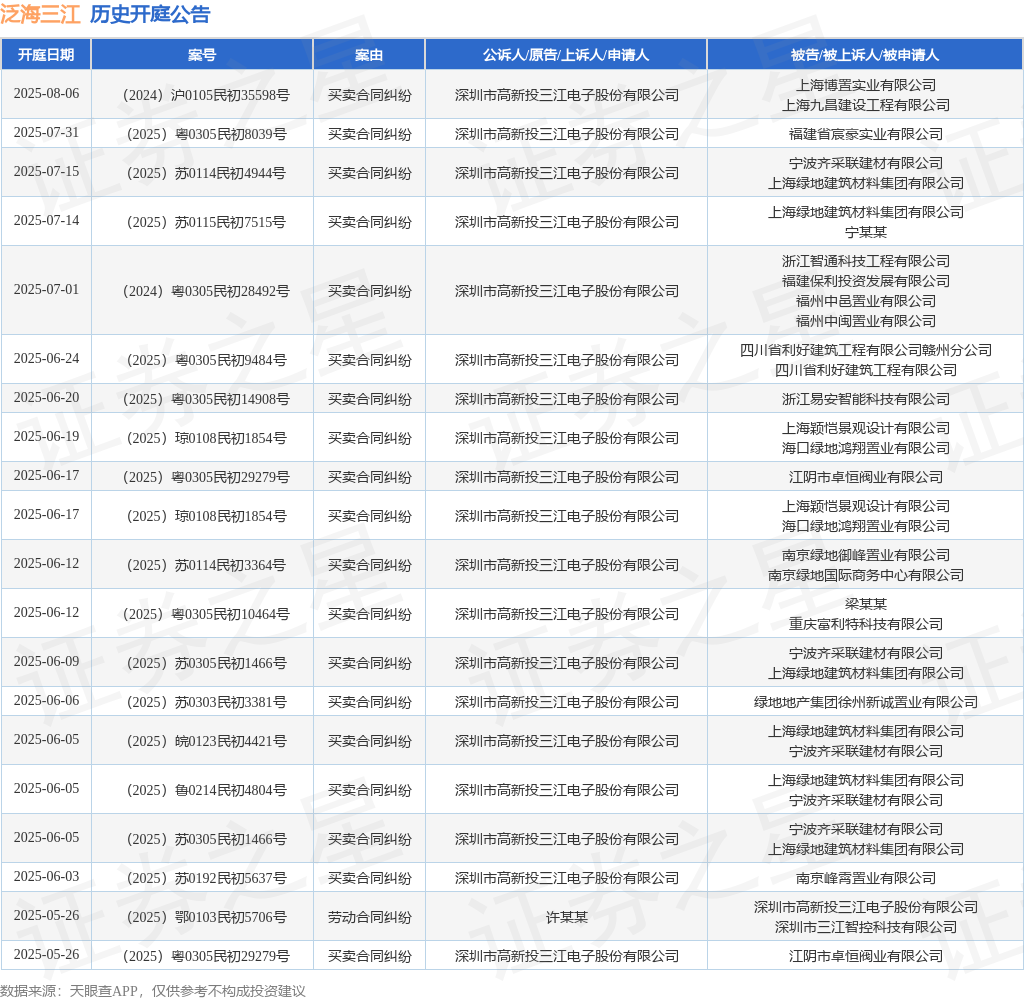Click defendant 上海博置实业有限公司
1024x1000 pixels.
coord(865,86)
